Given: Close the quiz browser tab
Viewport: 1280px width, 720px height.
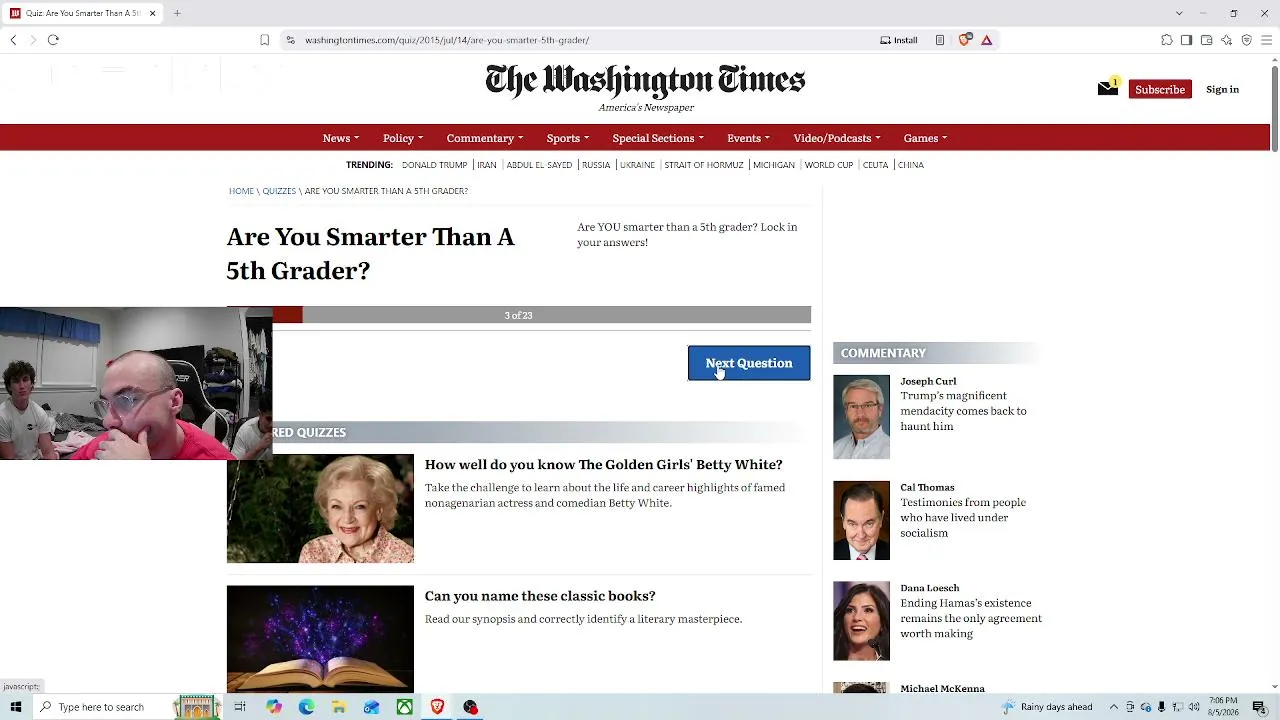Looking at the screenshot, I should pos(152,13).
